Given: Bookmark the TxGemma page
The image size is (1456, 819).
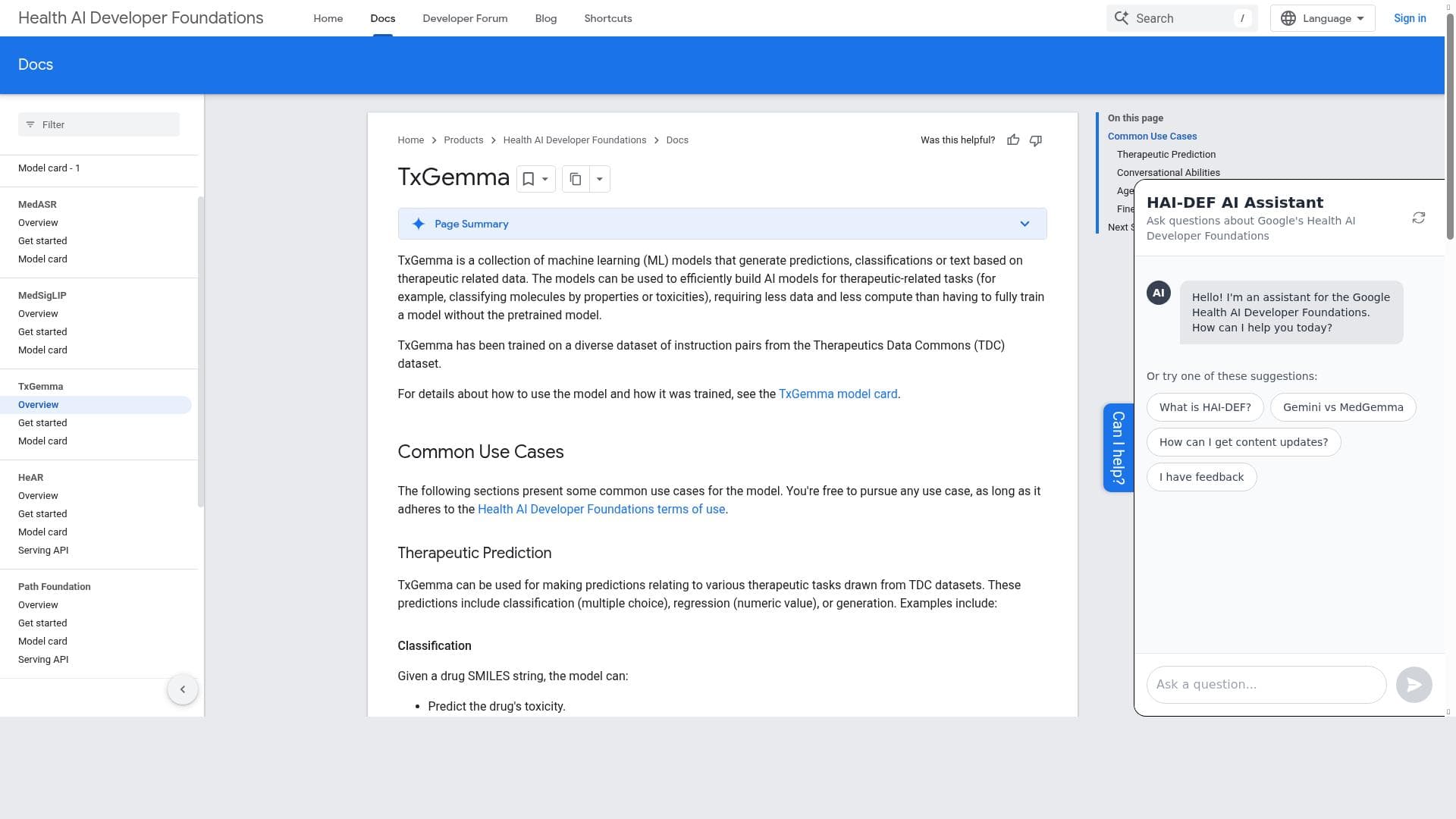Looking at the screenshot, I should pyautogui.click(x=529, y=179).
